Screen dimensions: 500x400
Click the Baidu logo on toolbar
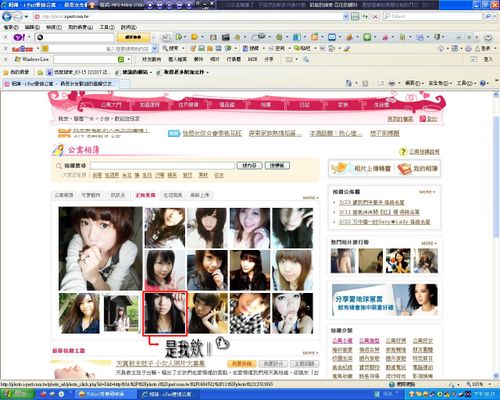tap(22, 49)
